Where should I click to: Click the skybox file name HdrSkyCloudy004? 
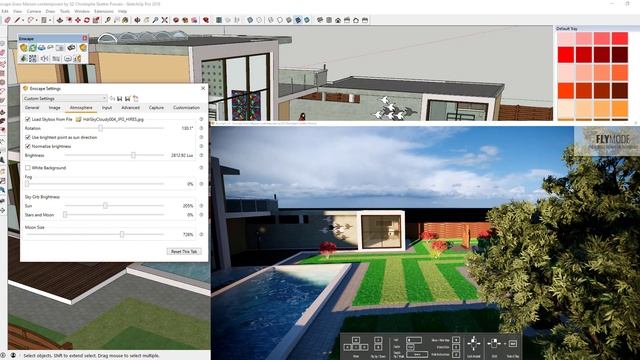113,120
